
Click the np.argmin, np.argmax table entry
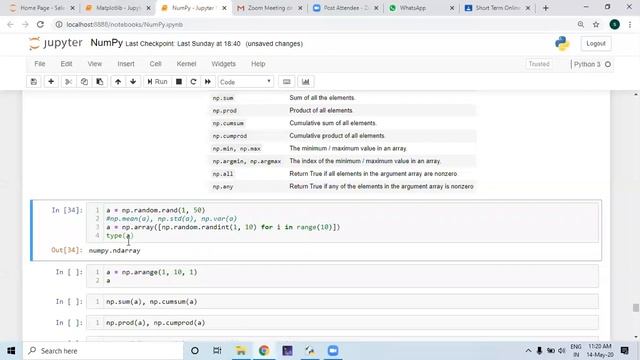click(x=247, y=161)
